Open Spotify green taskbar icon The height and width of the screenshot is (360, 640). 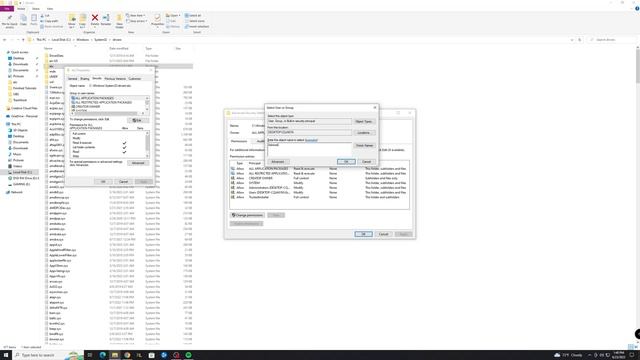188,355
